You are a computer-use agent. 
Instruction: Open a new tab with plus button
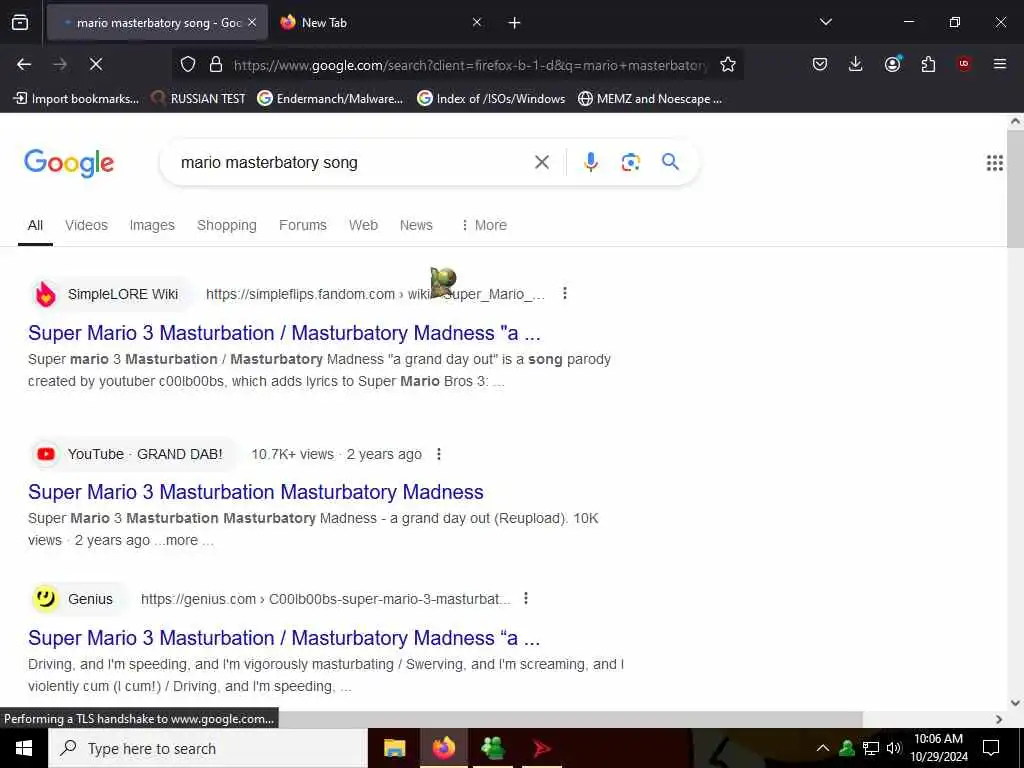coord(515,23)
